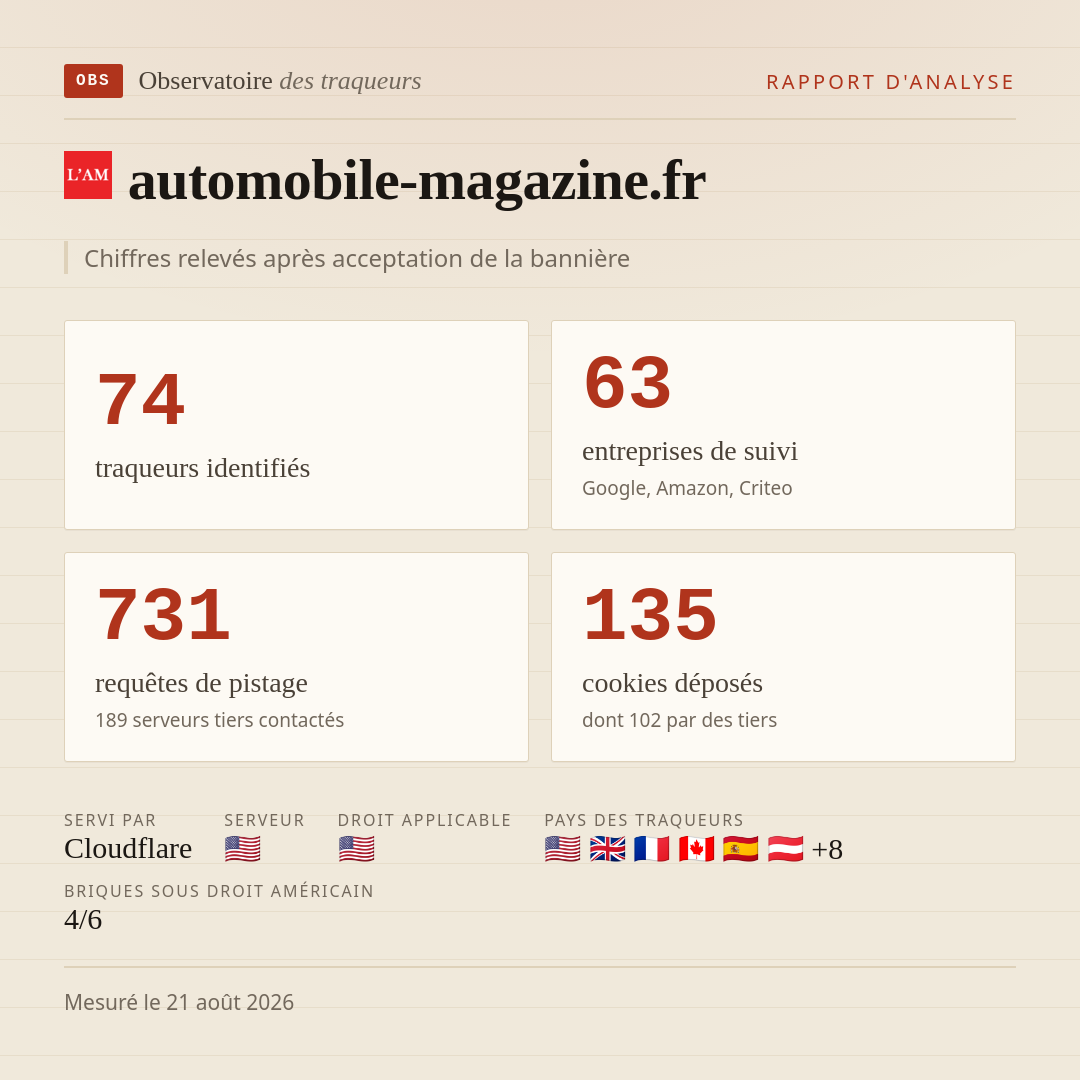Click the Rapport d'analyse label
1080x1080 pixels.
point(891,82)
